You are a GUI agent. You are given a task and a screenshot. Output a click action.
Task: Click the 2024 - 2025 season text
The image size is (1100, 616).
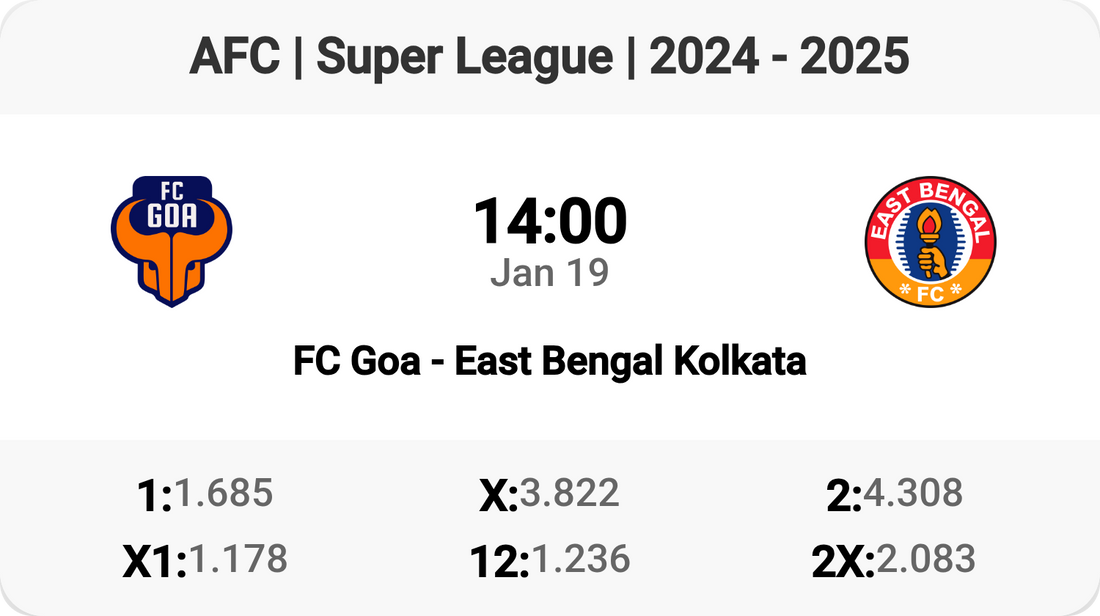779,58
